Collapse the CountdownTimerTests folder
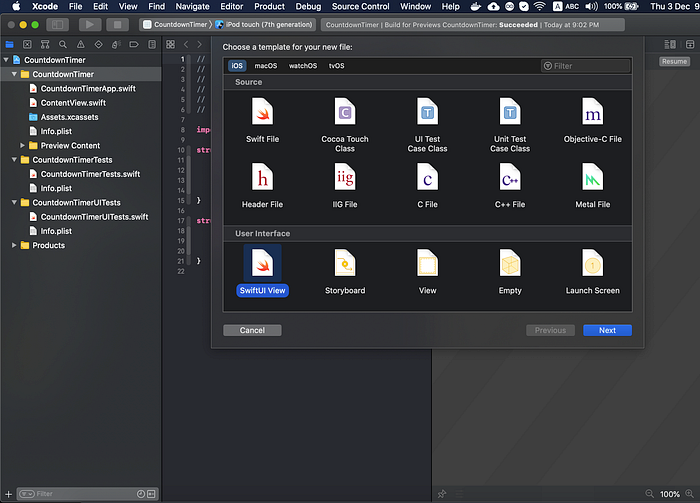700x503 pixels. (14, 159)
